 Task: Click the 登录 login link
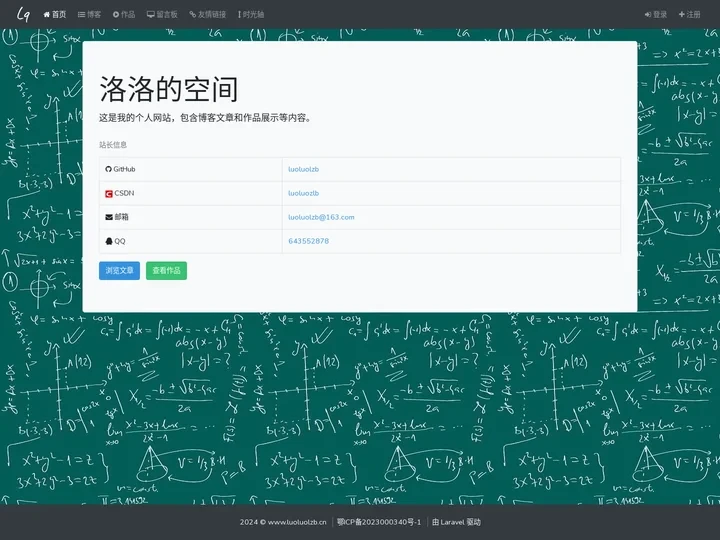point(656,15)
